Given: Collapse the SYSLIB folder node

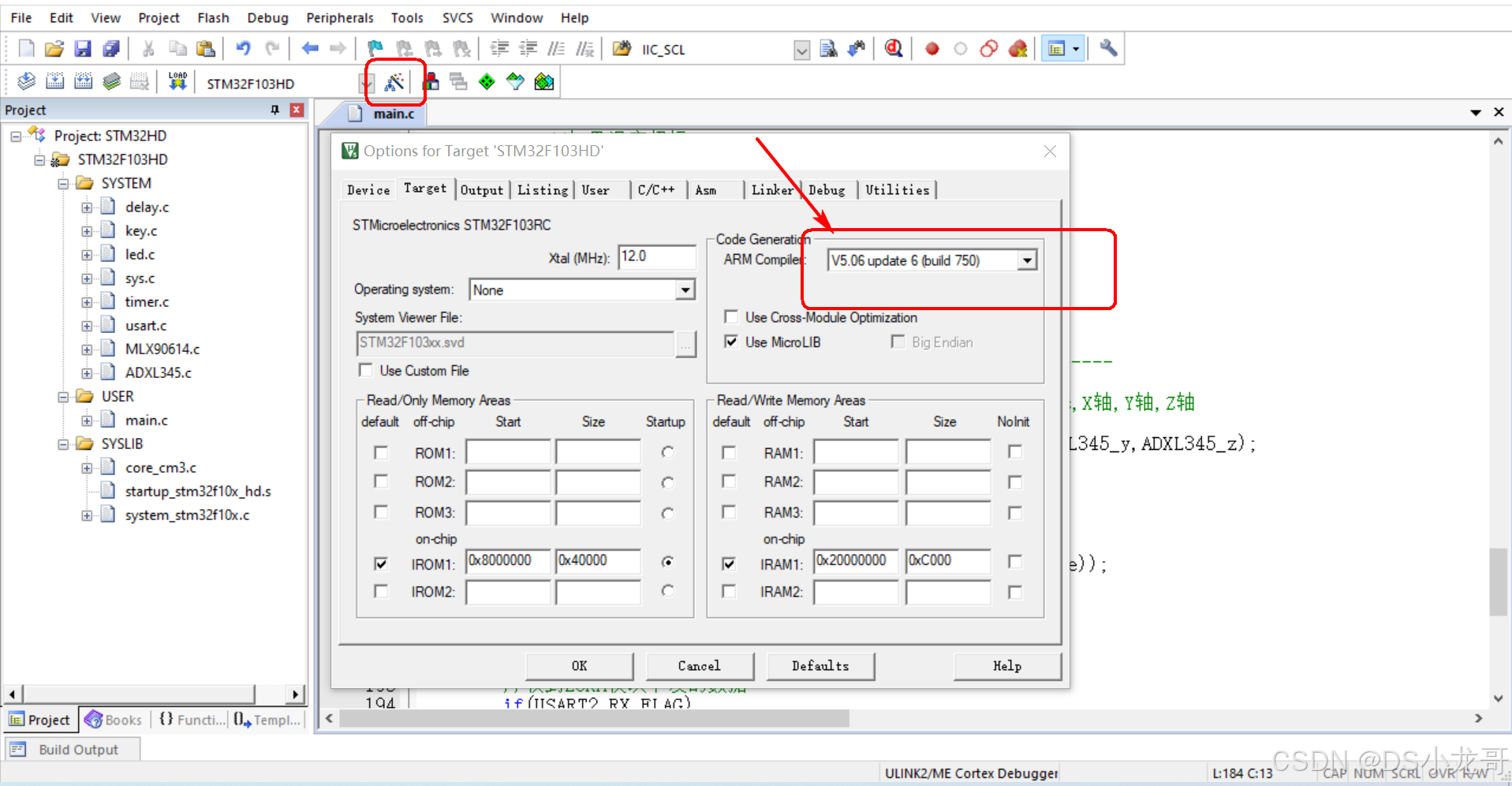Looking at the screenshot, I should tap(63, 444).
